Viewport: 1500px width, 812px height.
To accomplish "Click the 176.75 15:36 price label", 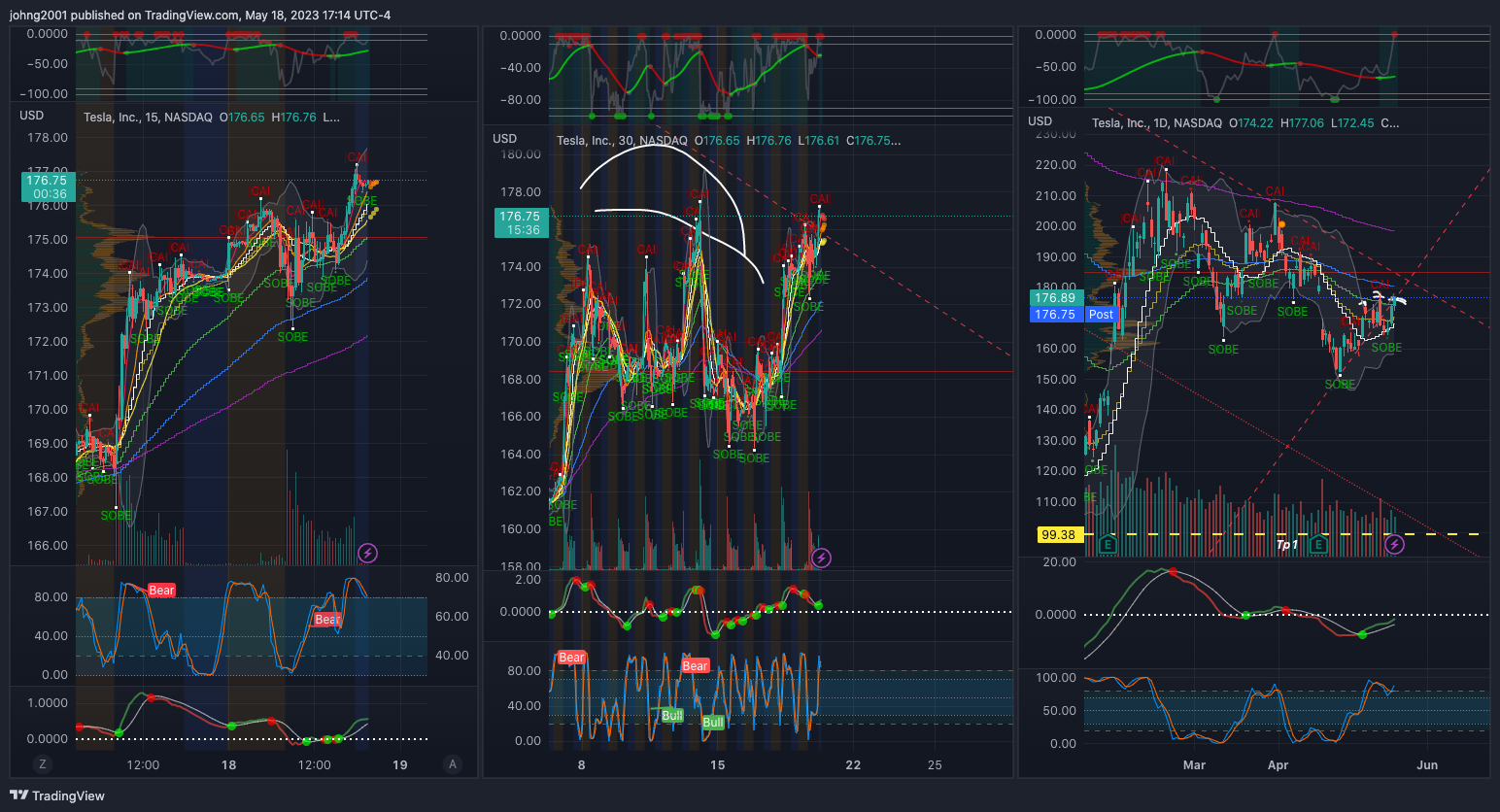I will 522,222.
